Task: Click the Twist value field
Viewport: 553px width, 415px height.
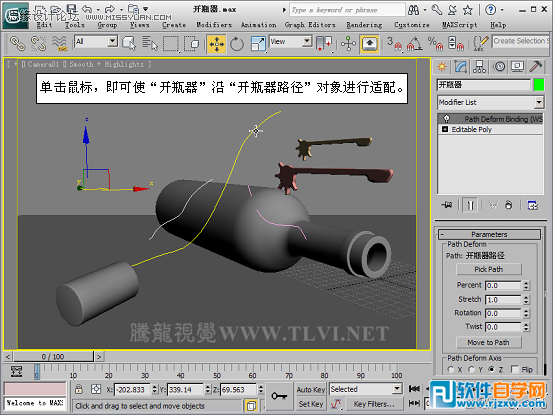Action: (503, 327)
